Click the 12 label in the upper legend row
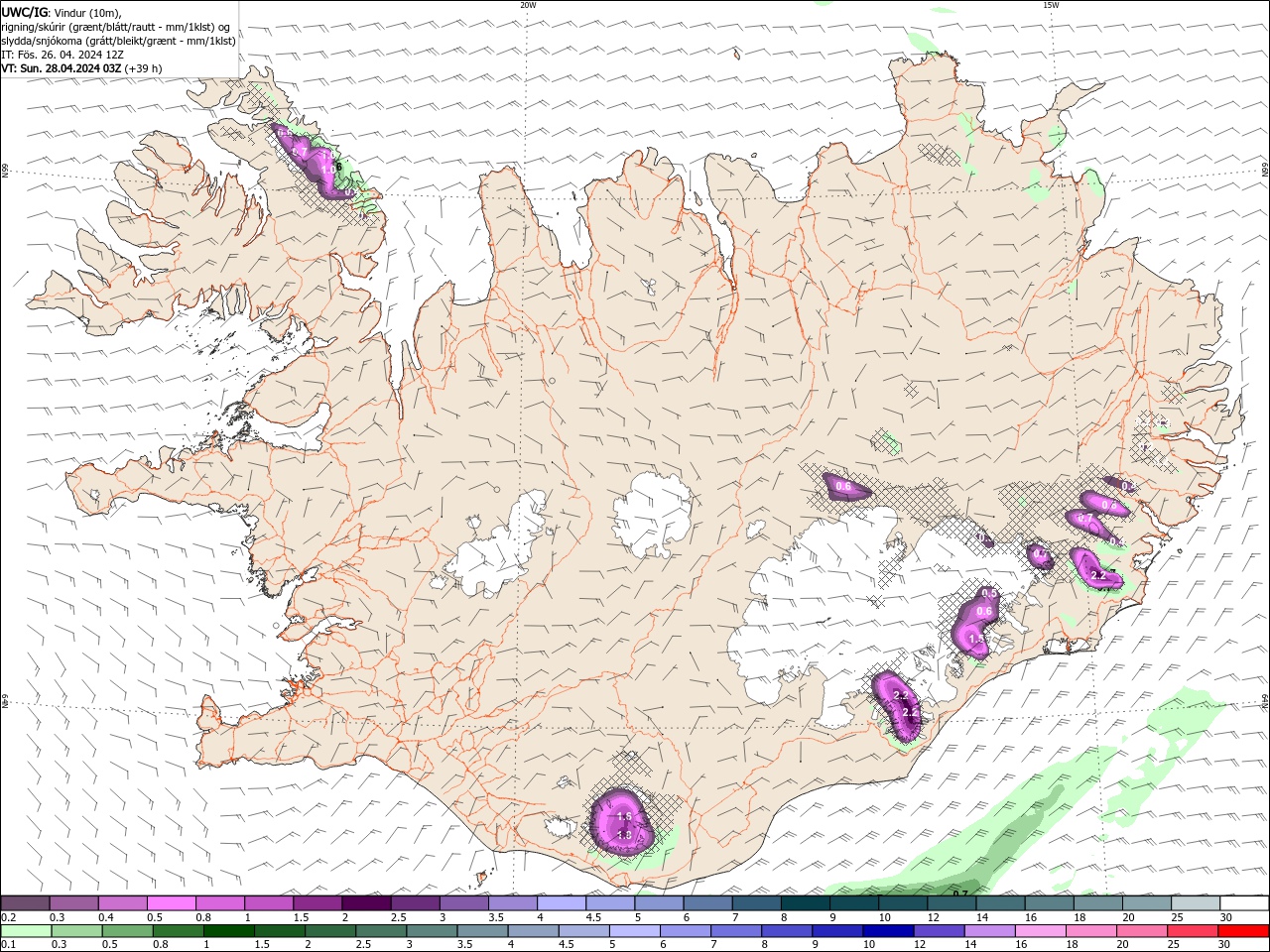1270x952 pixels. pyautogui.click(x=934, y=917)
